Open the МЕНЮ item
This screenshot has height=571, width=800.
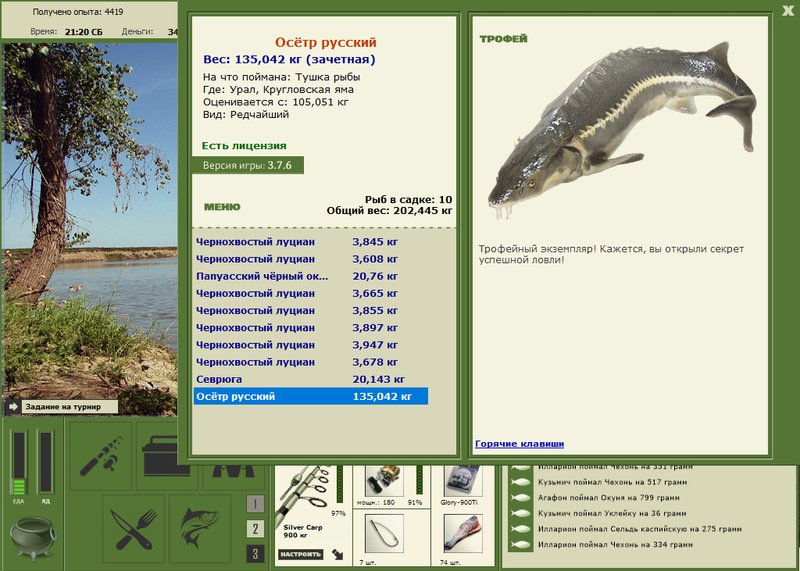222,207
